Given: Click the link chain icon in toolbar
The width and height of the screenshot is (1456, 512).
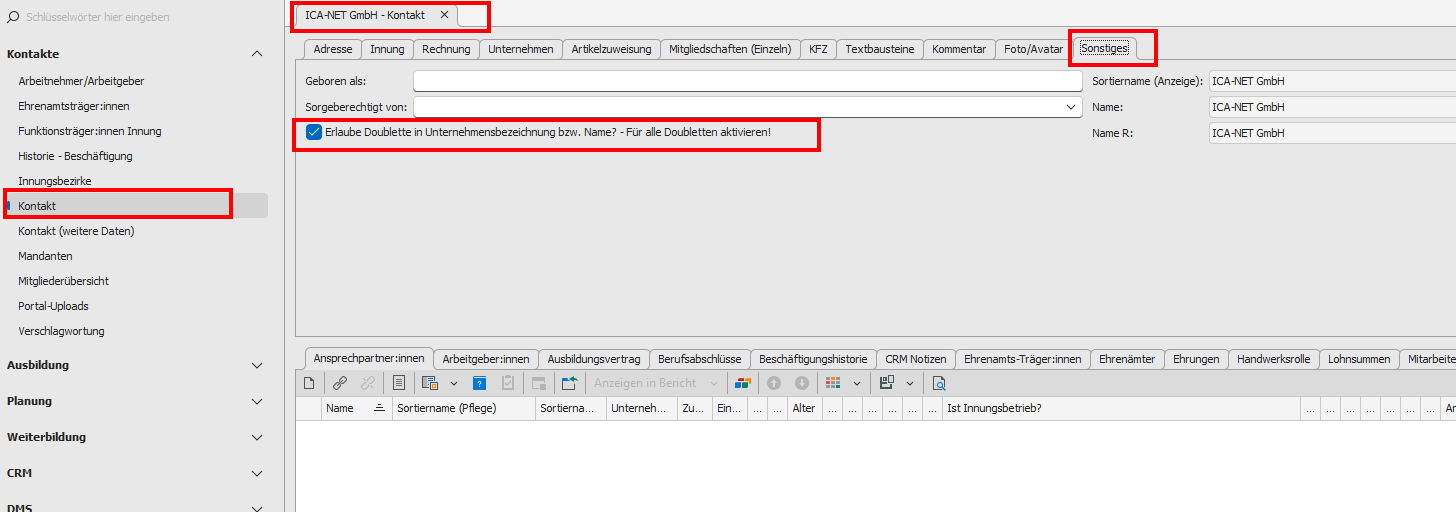Looking at the screenshot, I should [x=340, y=383].
